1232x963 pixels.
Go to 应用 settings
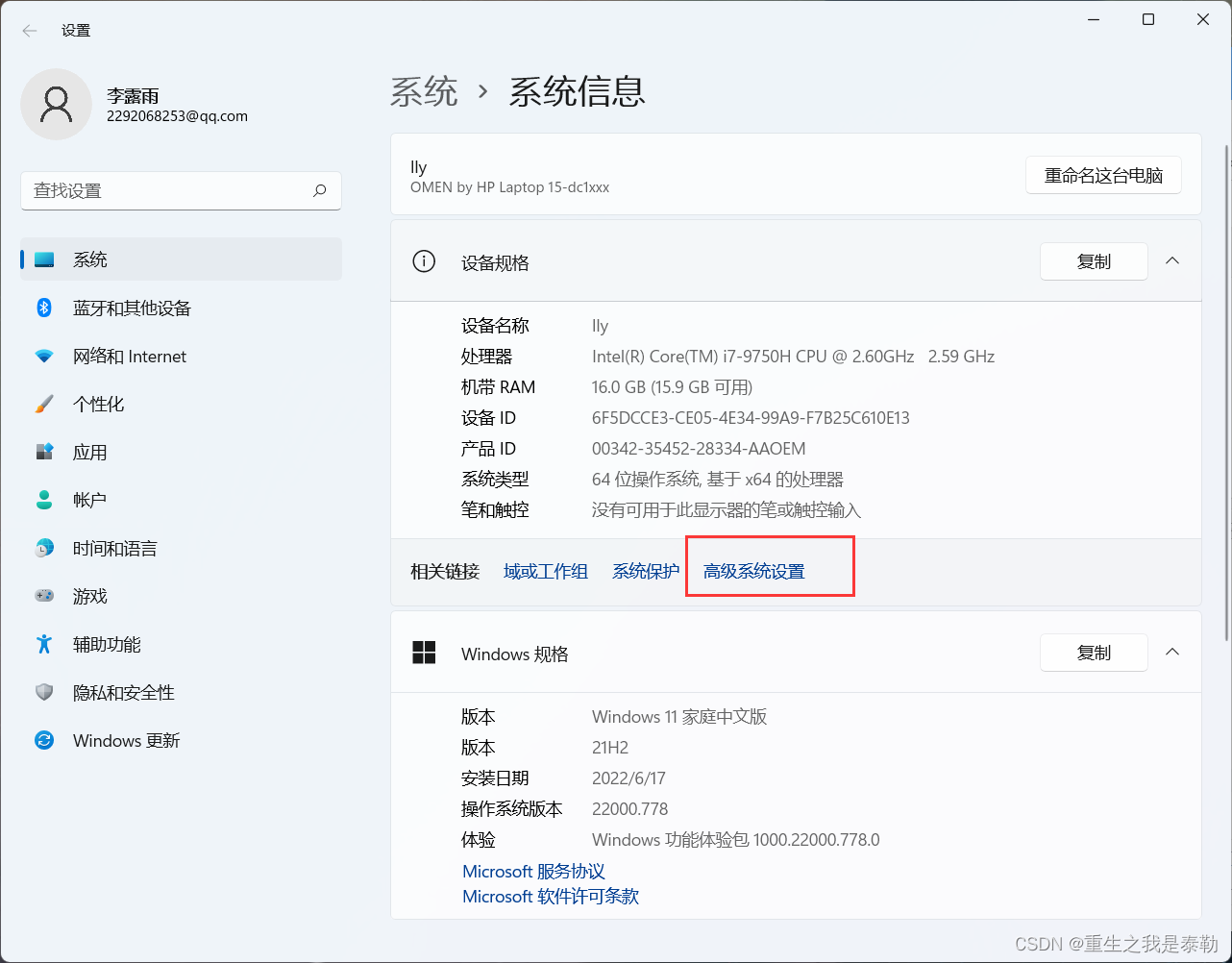pyautogui.click(x=181, y=452)
